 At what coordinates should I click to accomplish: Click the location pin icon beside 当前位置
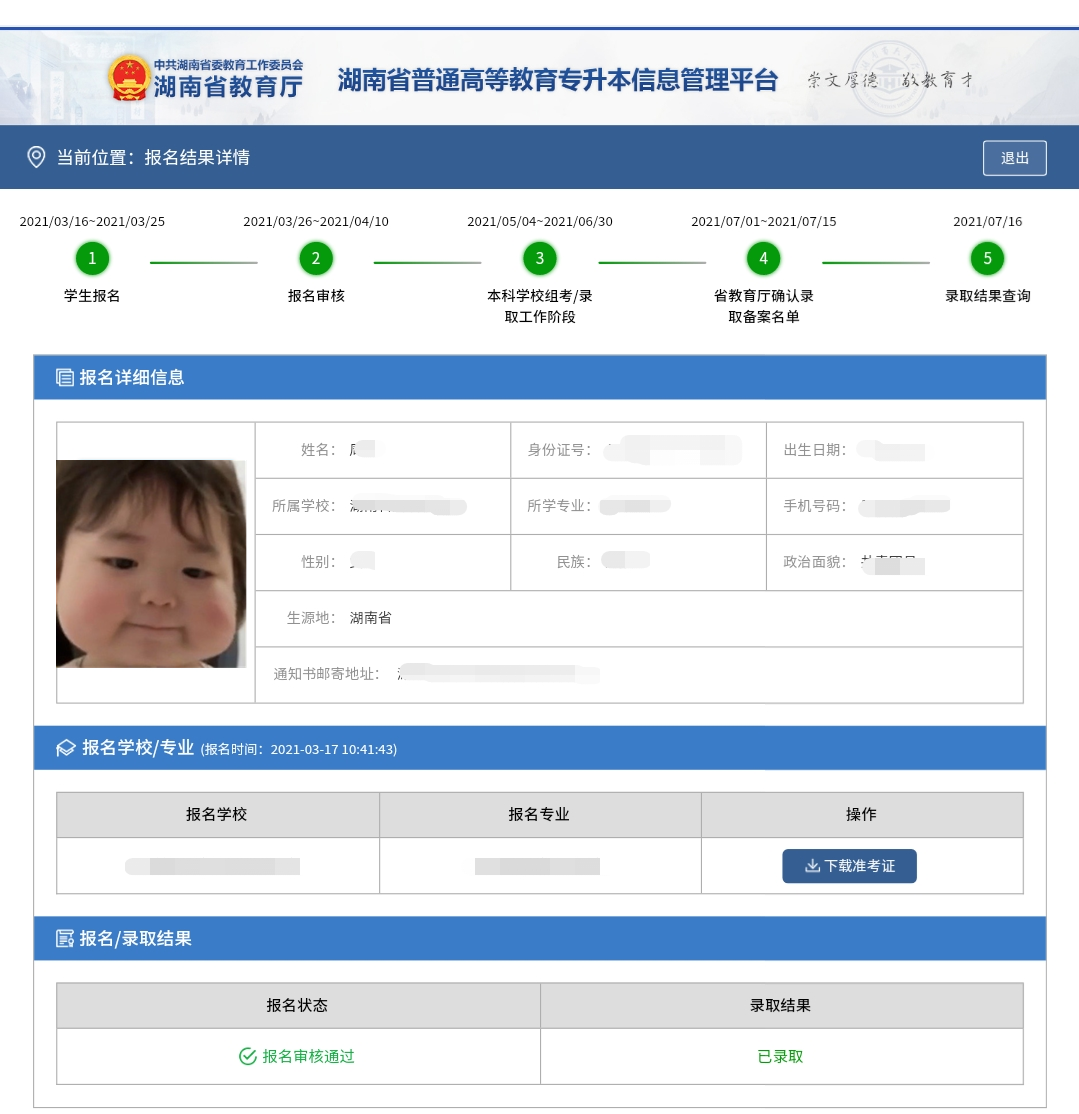pyautogui.click(x=36, y=157)
